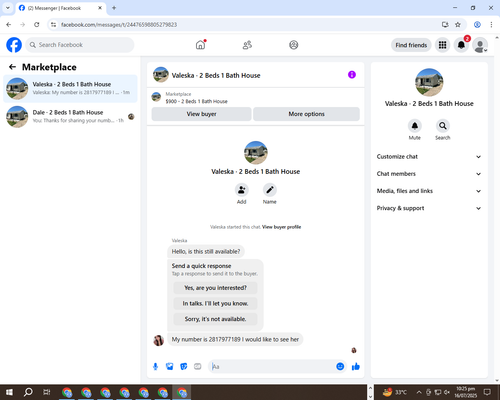Select the Messenger | Facebook browser tab
Image resolution: width=500 pixels, height=400 pixels.
coord(61,8)
